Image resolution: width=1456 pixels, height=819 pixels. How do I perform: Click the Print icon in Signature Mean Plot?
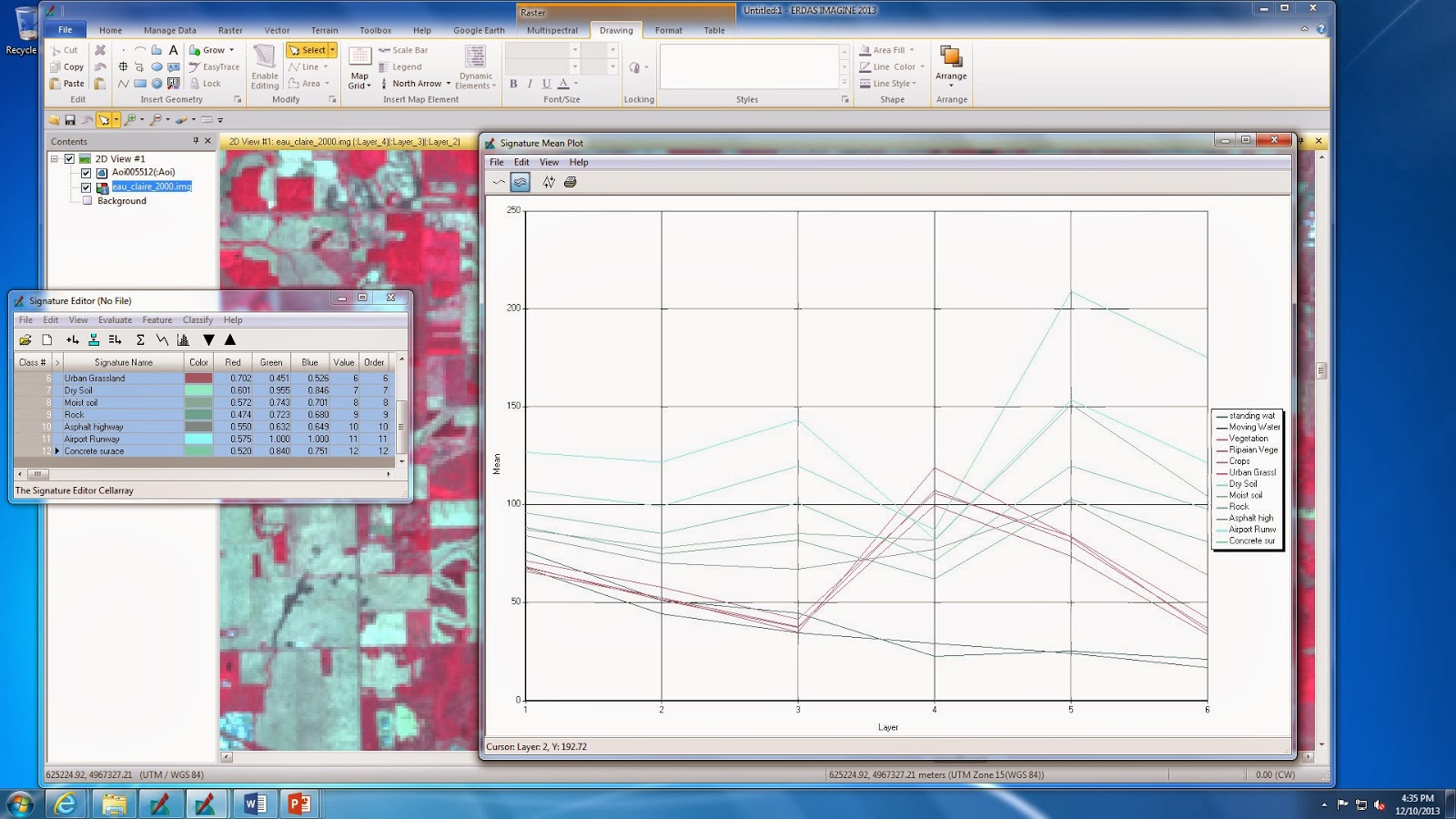[571, 181]
